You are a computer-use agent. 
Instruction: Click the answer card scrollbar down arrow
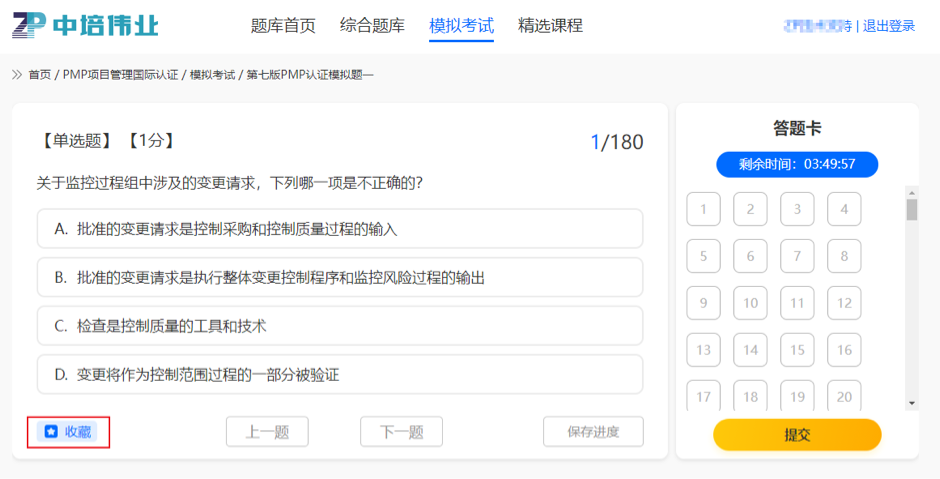click(x=911, y=402)
